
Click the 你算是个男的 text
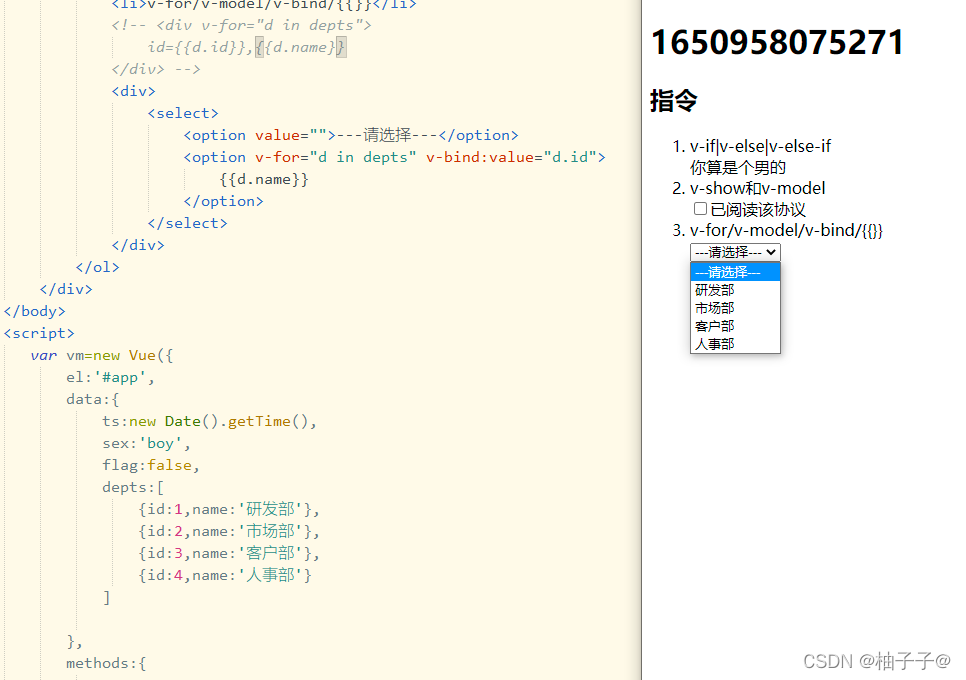click(737, 168)
